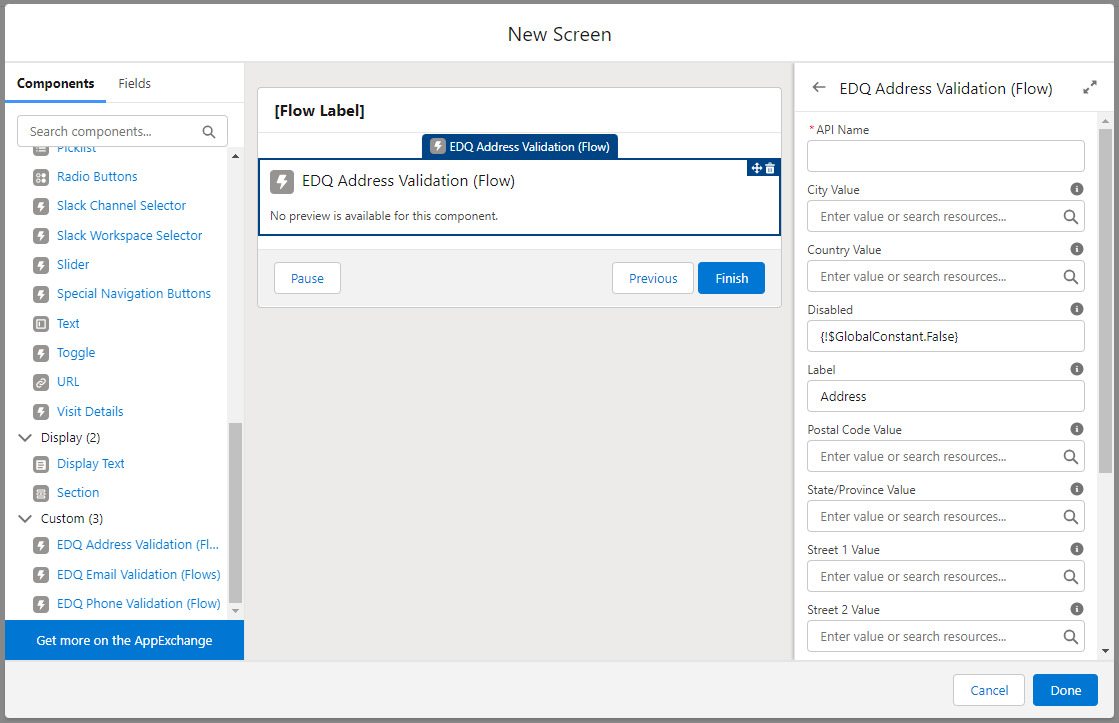Collapse the Display components section
This screenshot has height=723, width=1119.
point(24,437)
